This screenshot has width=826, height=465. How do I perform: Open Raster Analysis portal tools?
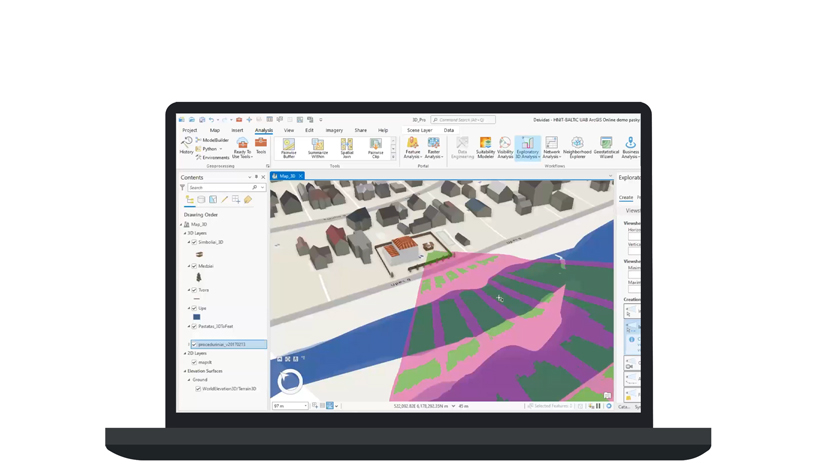pos(434,148)
